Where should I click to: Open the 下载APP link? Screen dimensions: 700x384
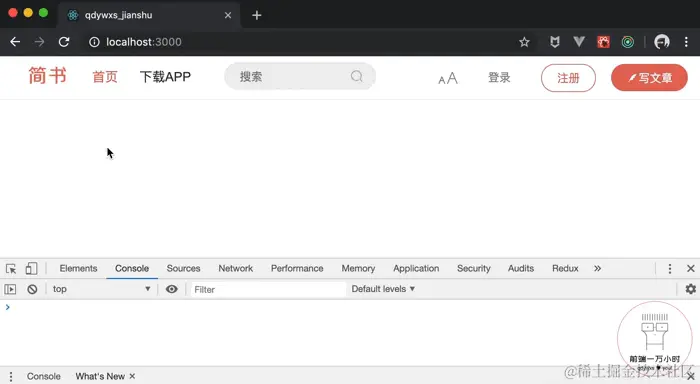coord(165,77)
